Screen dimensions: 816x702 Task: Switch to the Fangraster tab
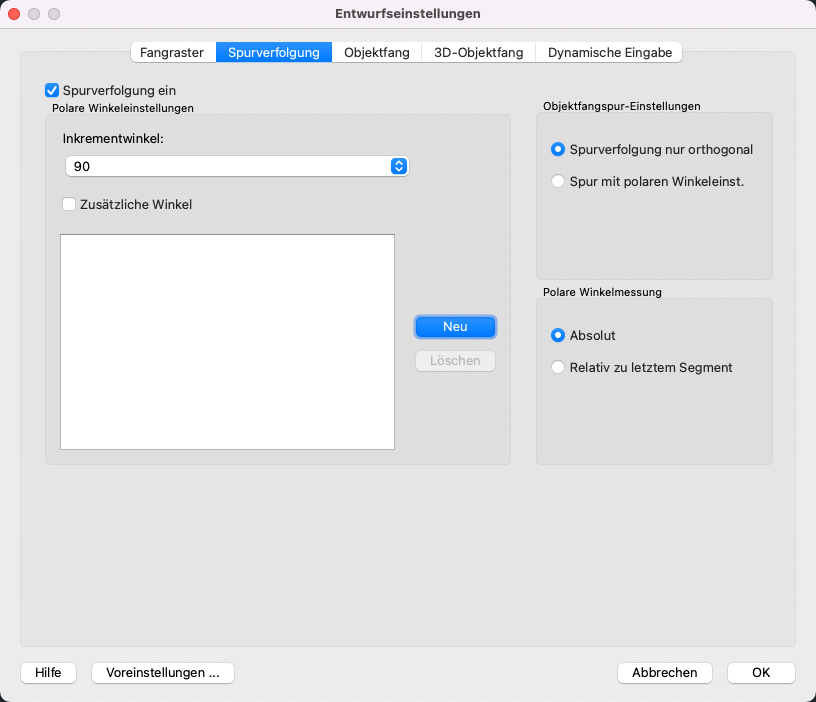coord(172,52)
